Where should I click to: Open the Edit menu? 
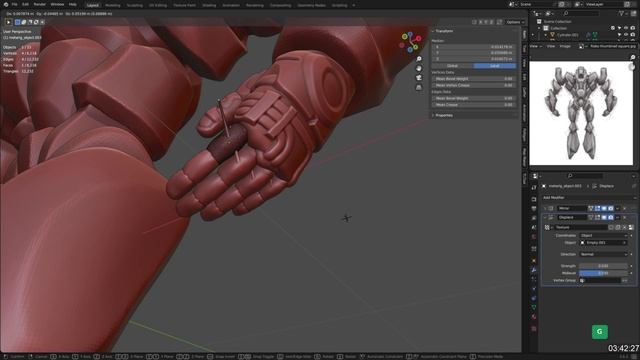pos(25,4)
